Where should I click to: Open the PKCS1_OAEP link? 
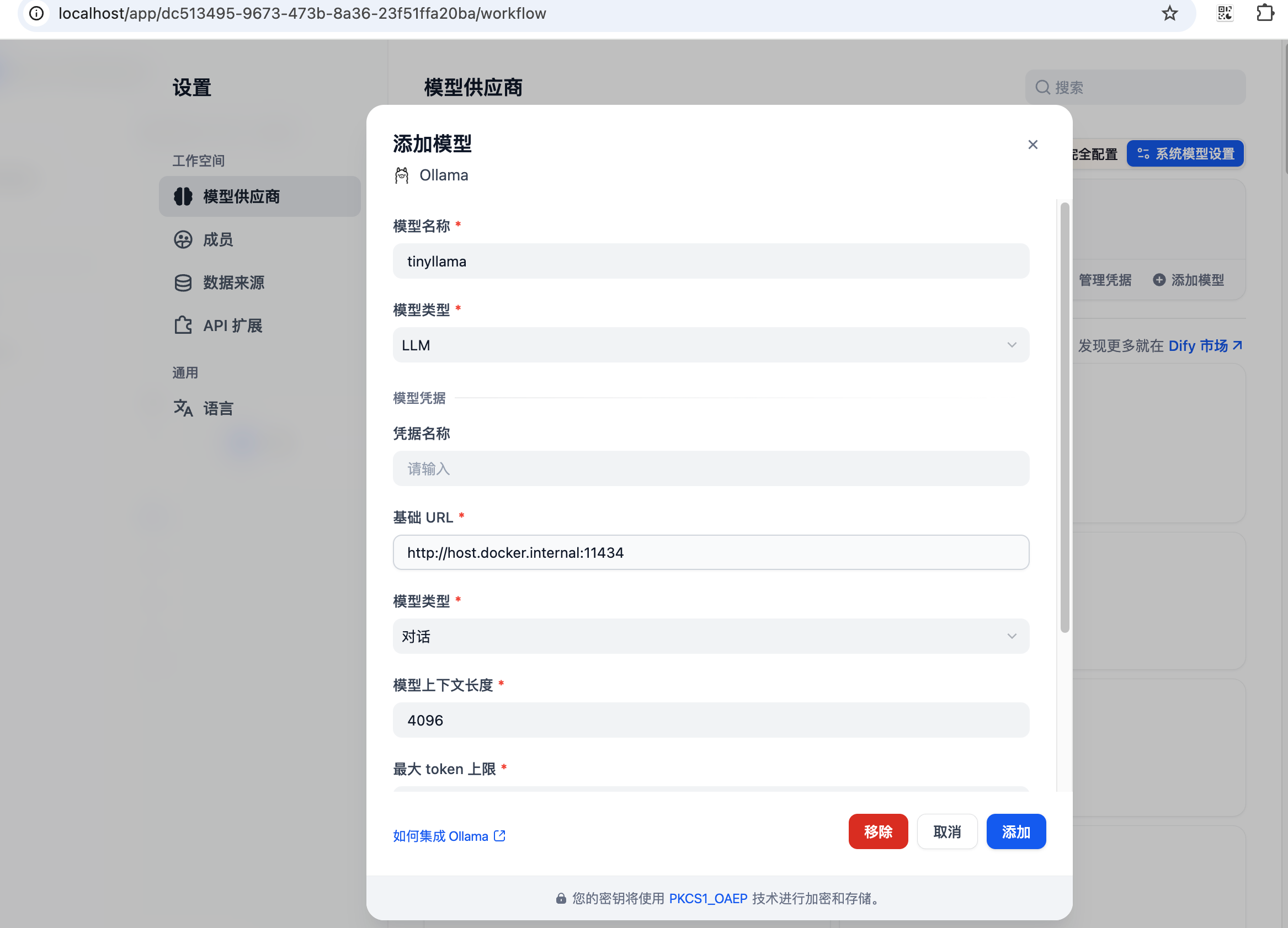coord(707,898)
